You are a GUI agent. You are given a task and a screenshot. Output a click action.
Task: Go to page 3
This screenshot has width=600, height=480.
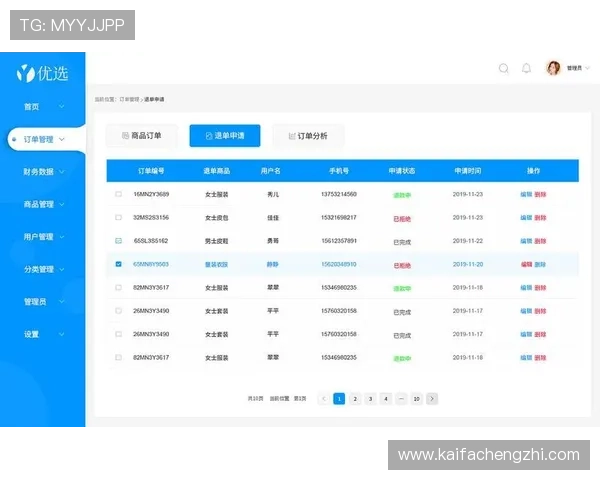click(x=370, y=399)
